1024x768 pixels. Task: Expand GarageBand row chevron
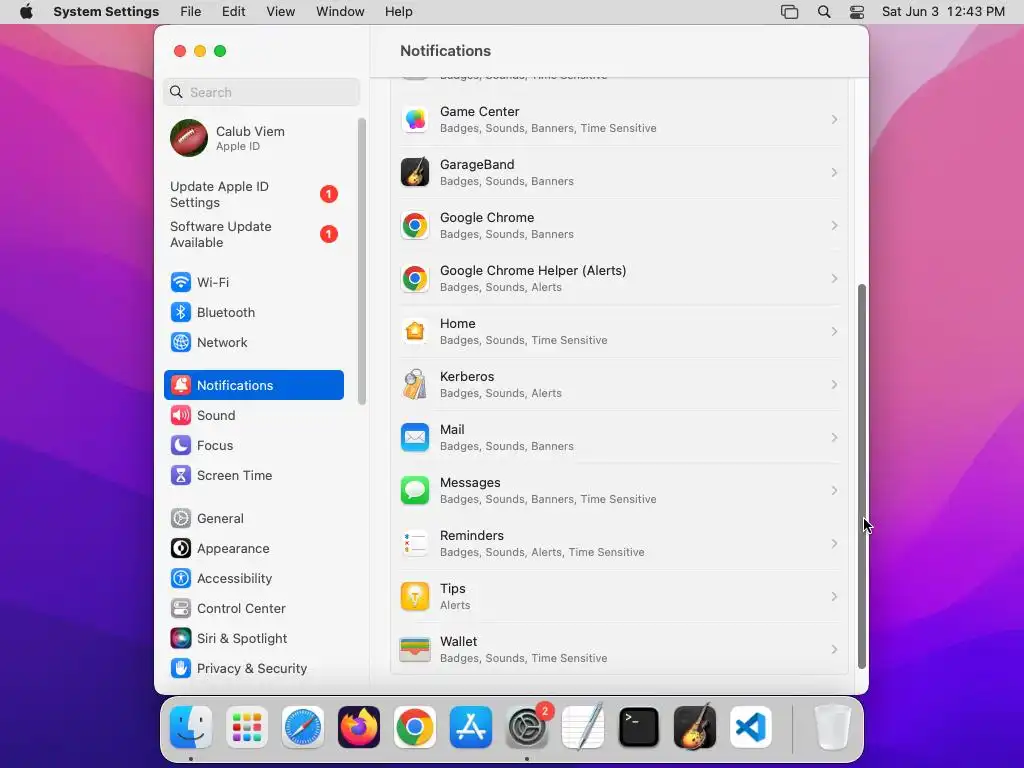point(835,172)
